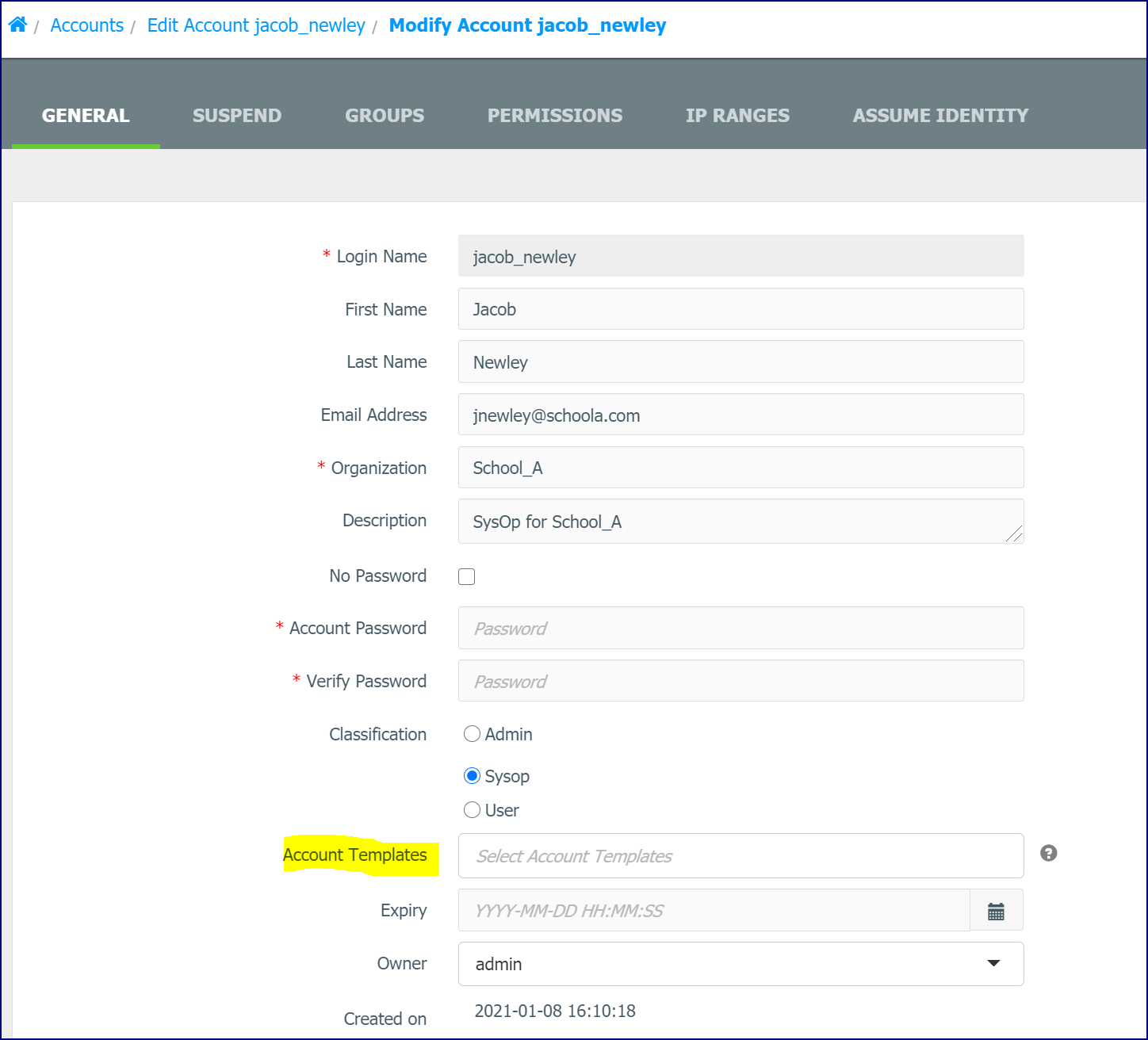Open calendar picker for Expiry
Image resolution: width=1148 pixels, height=1040 pixels.
[997, 911]
